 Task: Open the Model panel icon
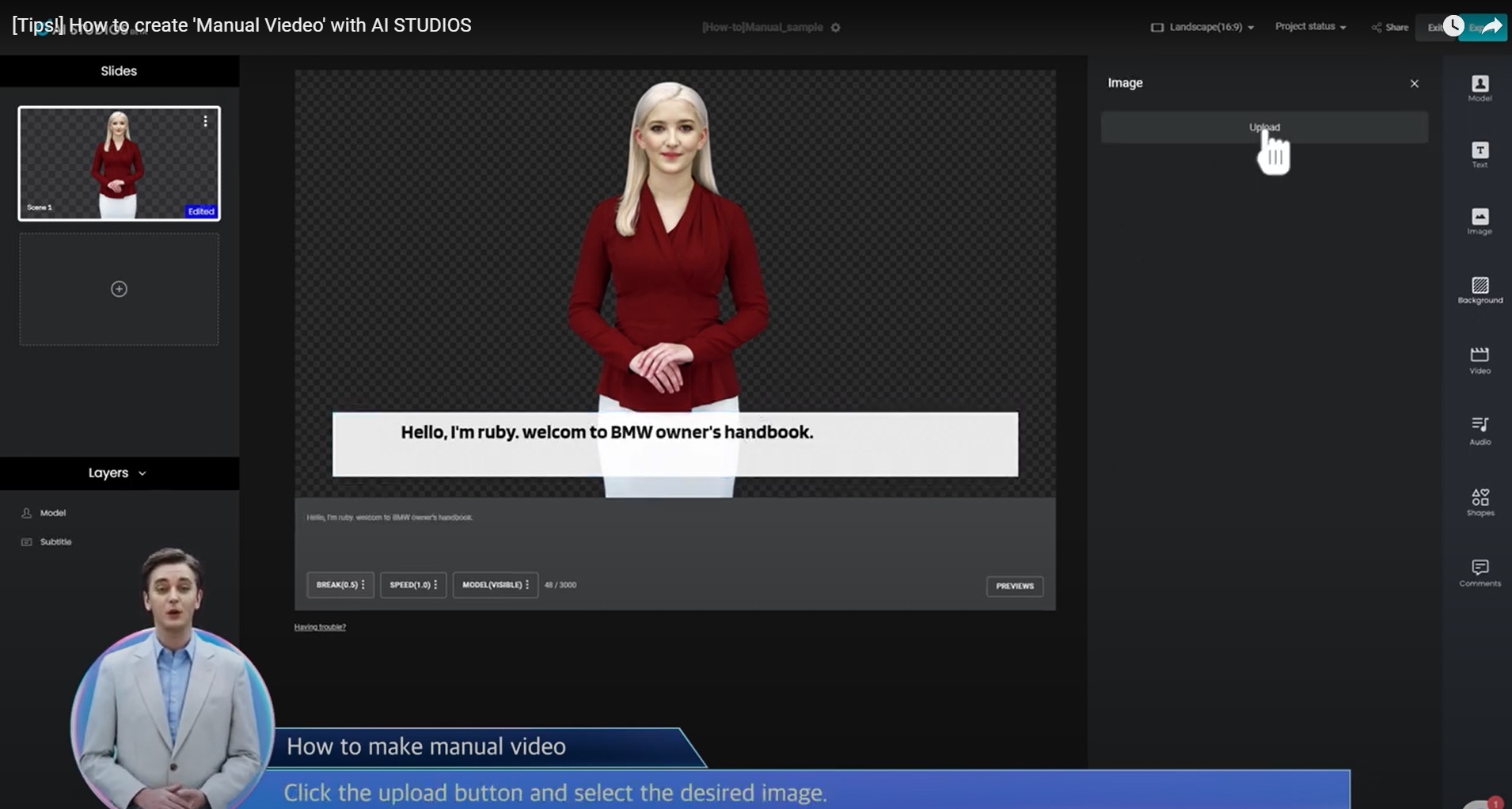[x=1480, y=87]
